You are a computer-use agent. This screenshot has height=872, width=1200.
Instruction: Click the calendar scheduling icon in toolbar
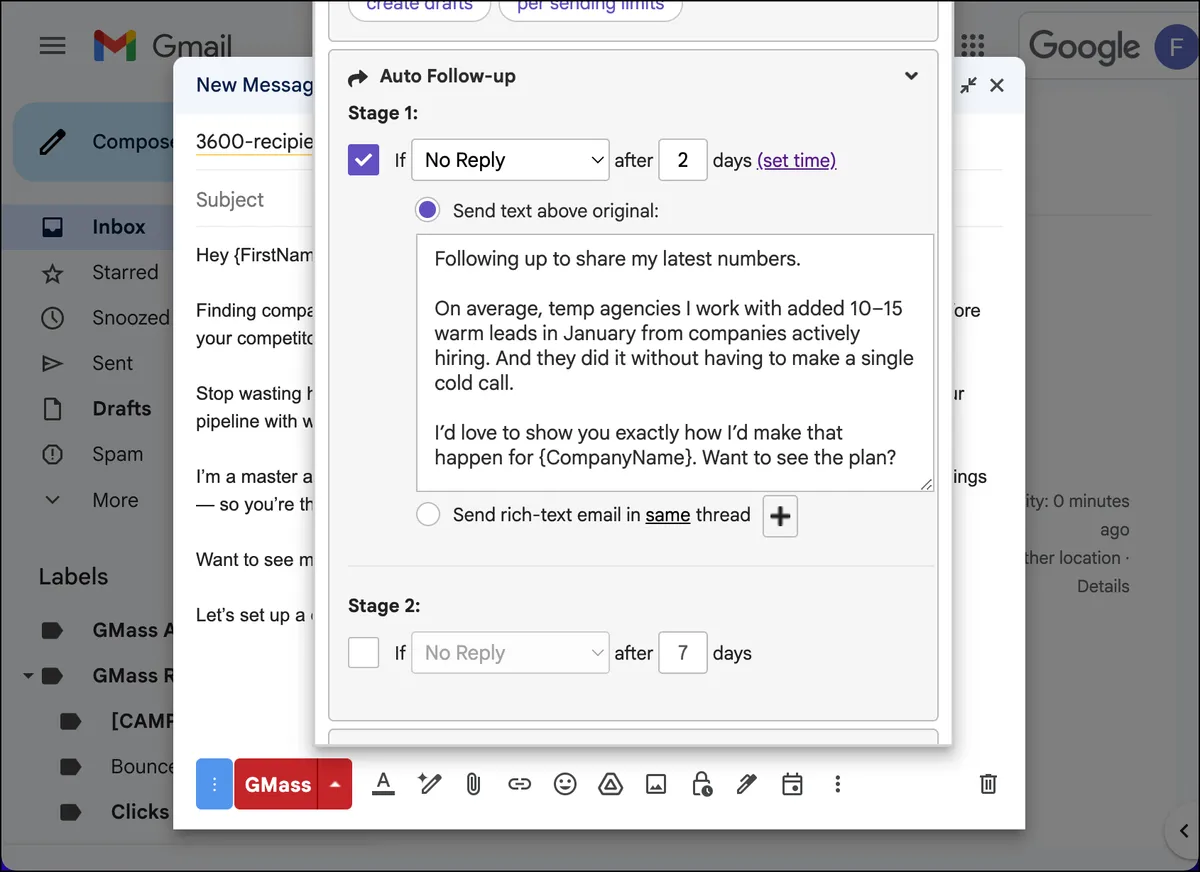tap(792, 784)
